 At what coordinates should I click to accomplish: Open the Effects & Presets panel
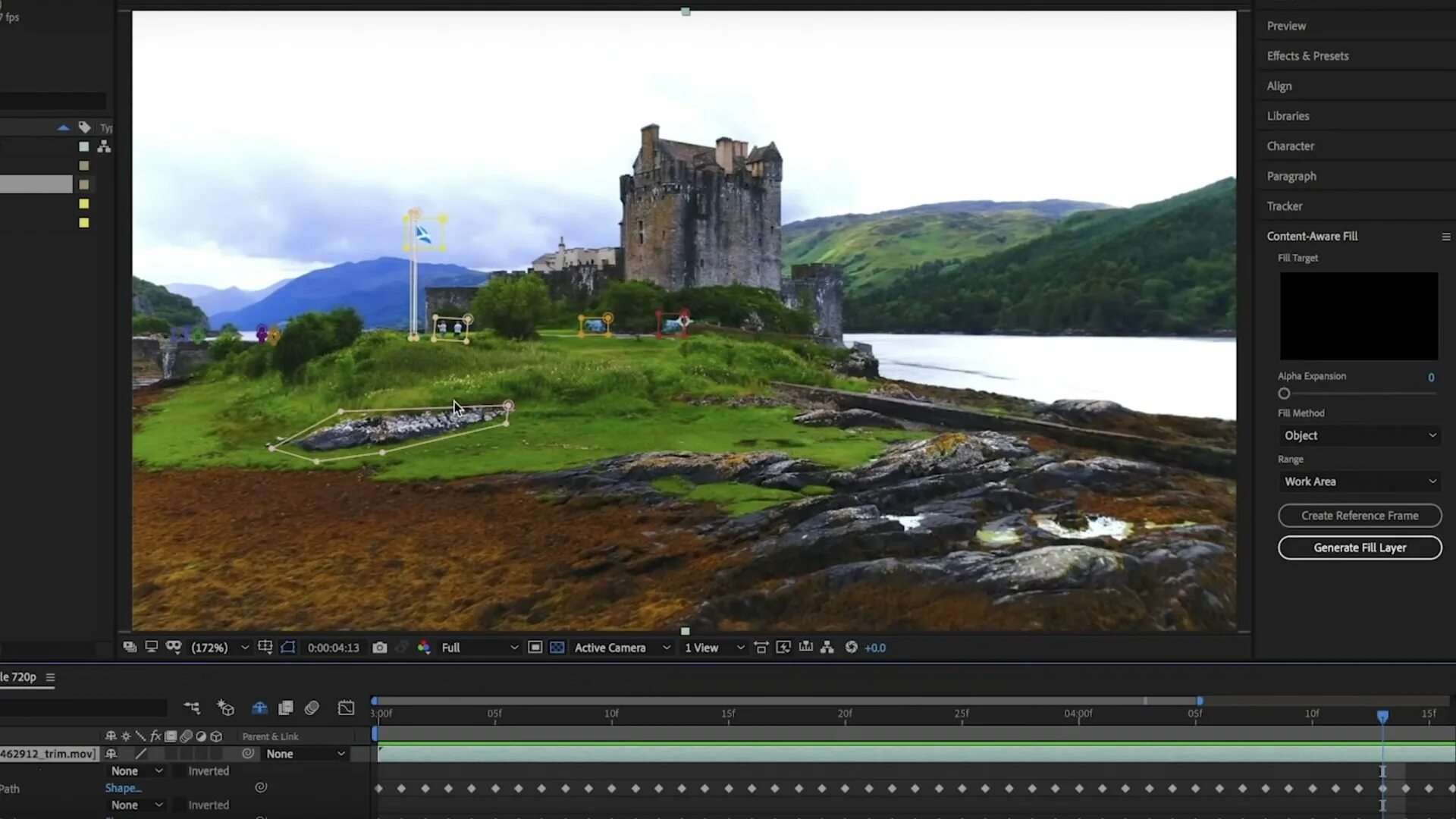(1307, 56)
